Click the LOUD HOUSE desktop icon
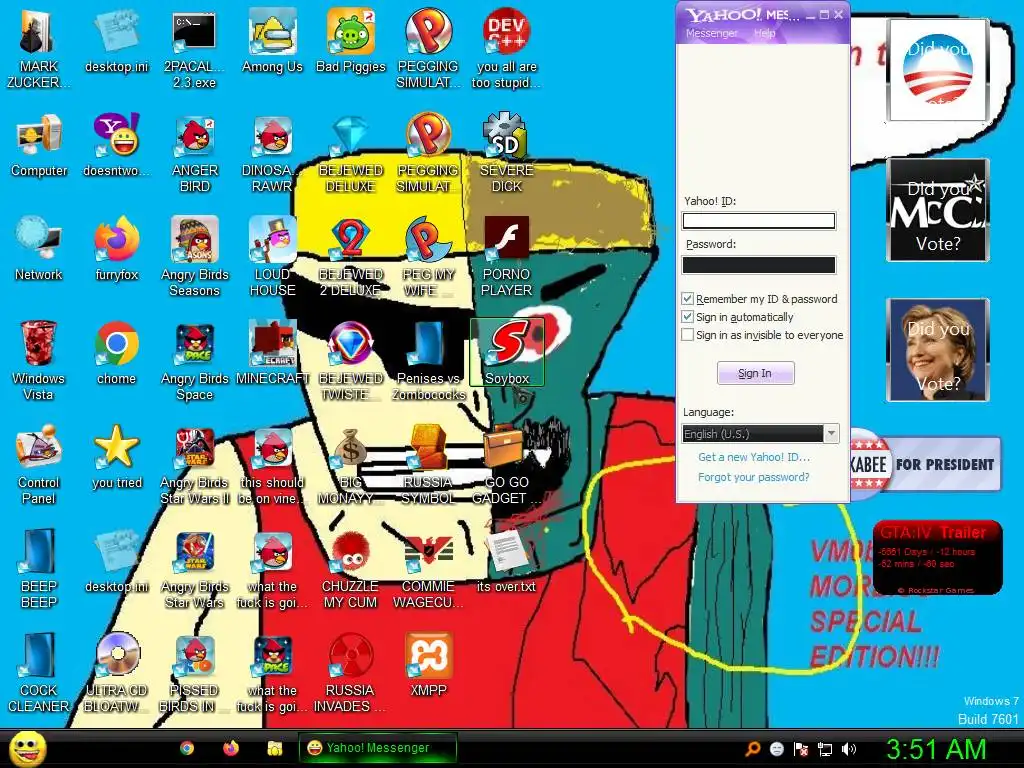The width and height of the screenshot is (1024, 768). click(272, 257)
